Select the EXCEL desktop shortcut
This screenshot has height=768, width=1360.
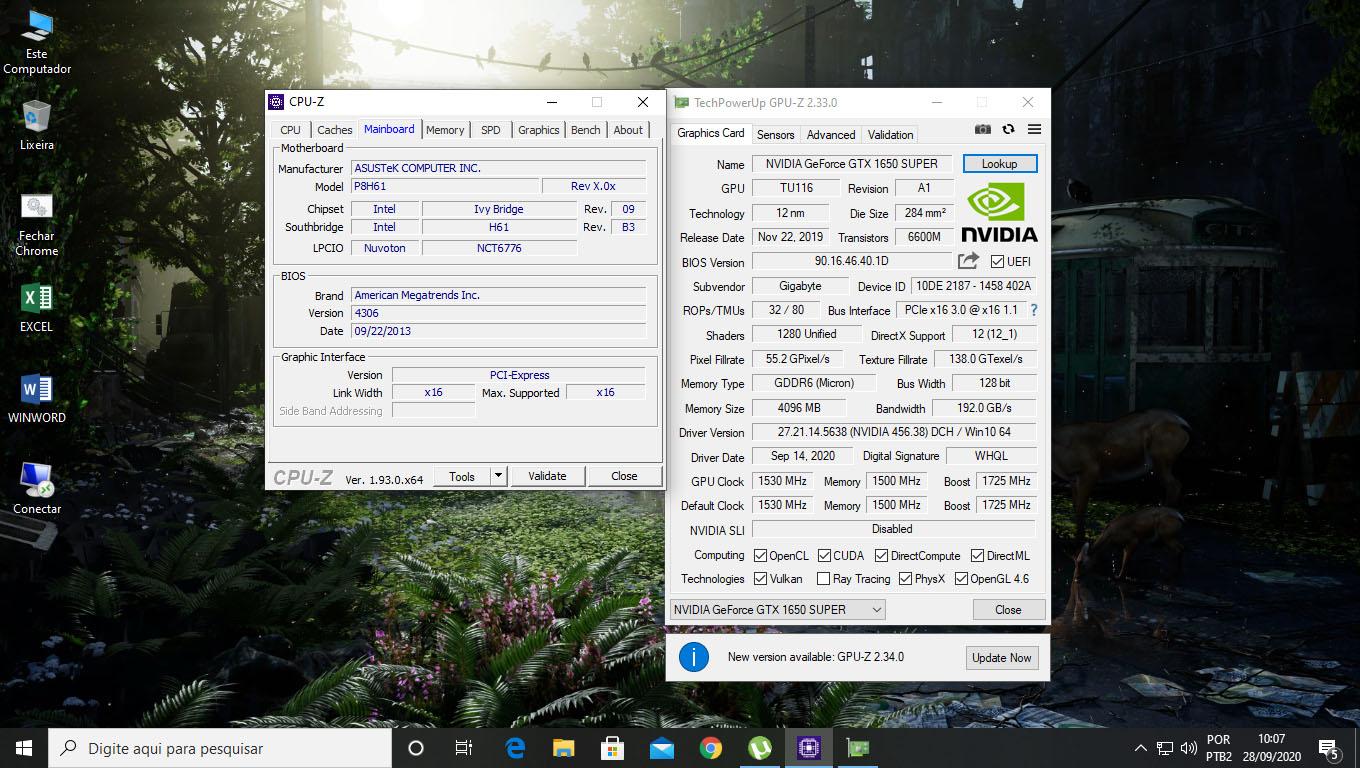37,308
